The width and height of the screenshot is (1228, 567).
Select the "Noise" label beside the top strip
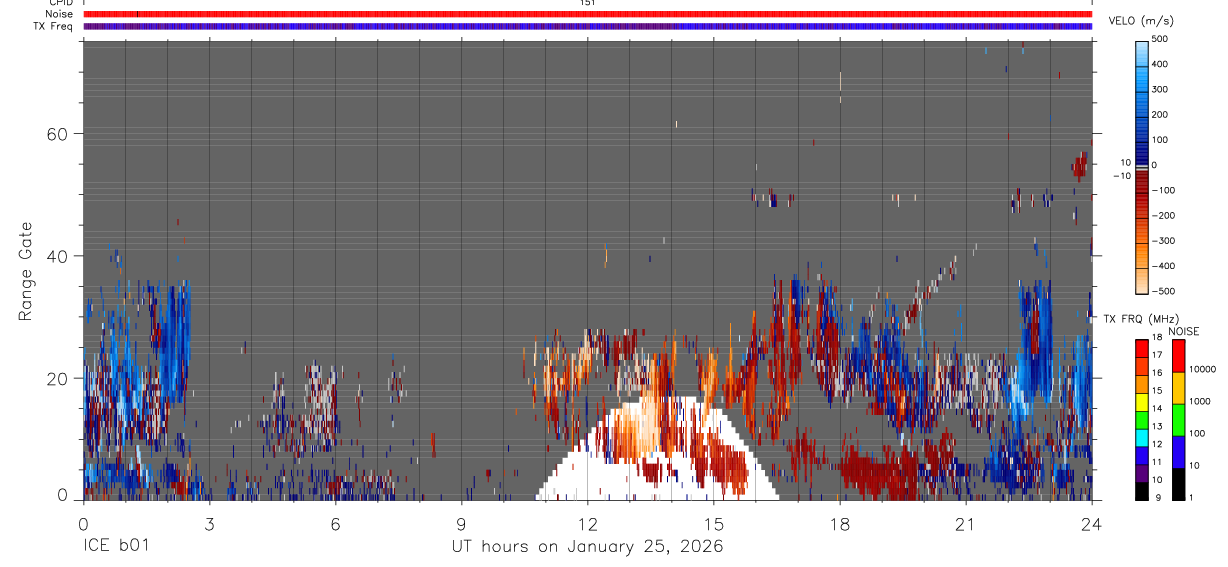pos(57,14)
